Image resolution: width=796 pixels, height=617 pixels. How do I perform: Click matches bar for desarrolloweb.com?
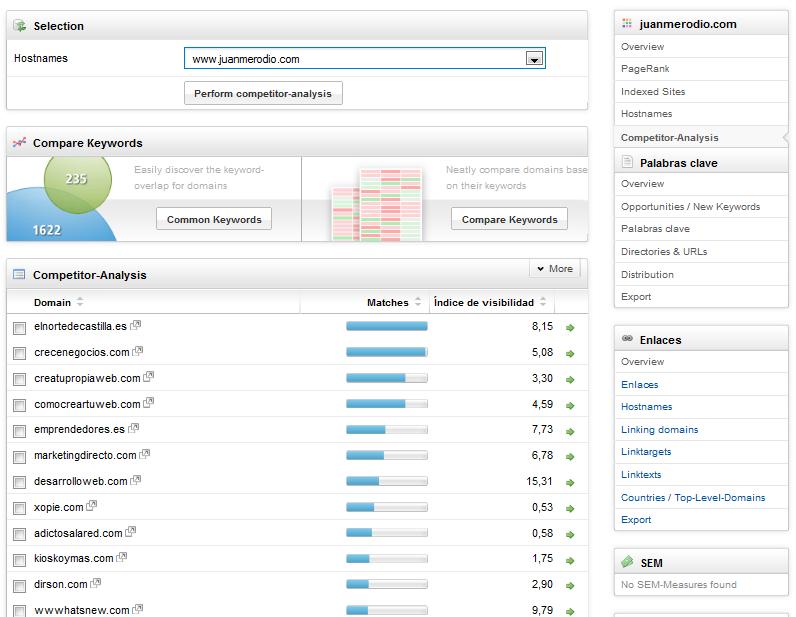[387, 481]
